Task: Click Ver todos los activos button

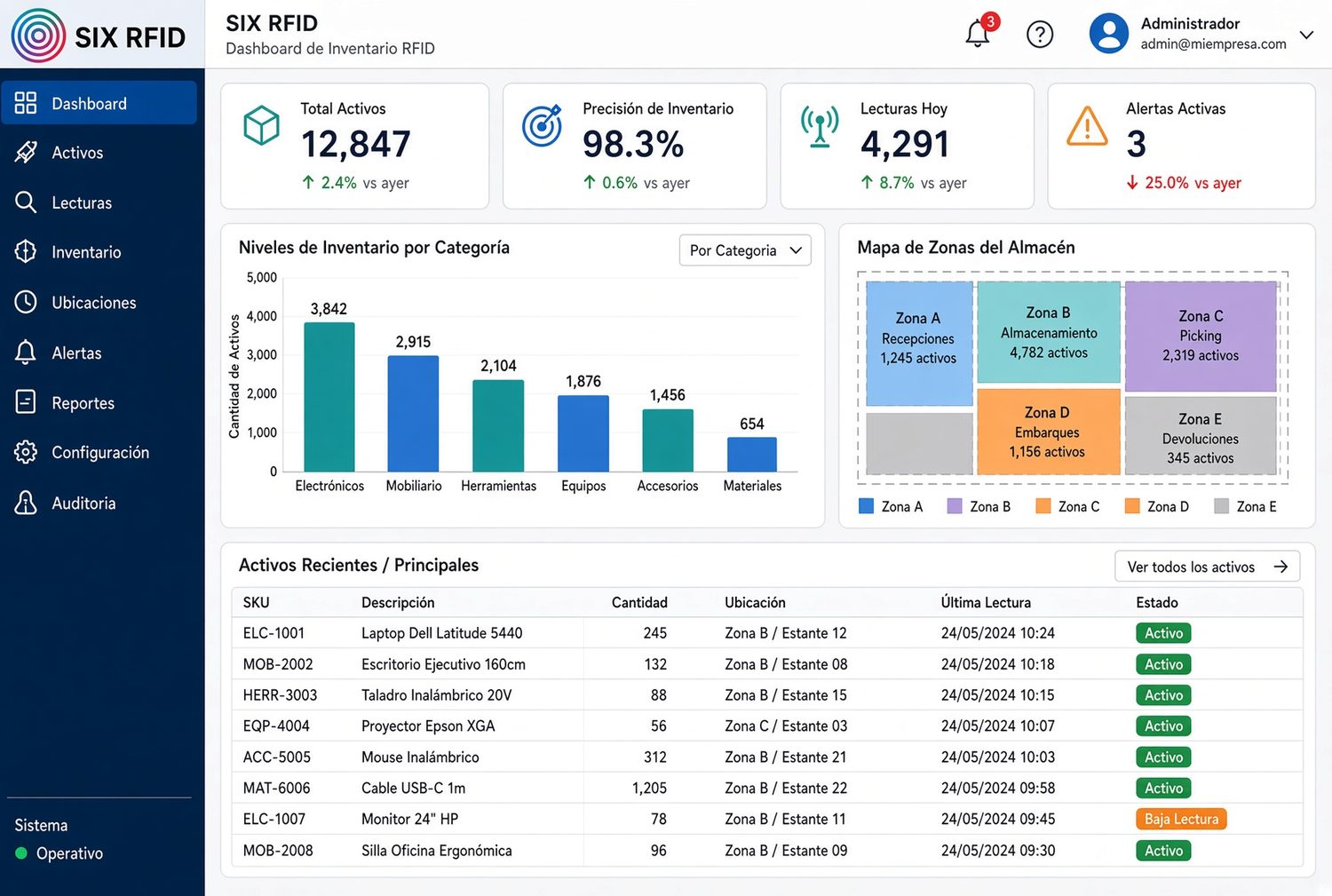Action: click(1208, 567)
